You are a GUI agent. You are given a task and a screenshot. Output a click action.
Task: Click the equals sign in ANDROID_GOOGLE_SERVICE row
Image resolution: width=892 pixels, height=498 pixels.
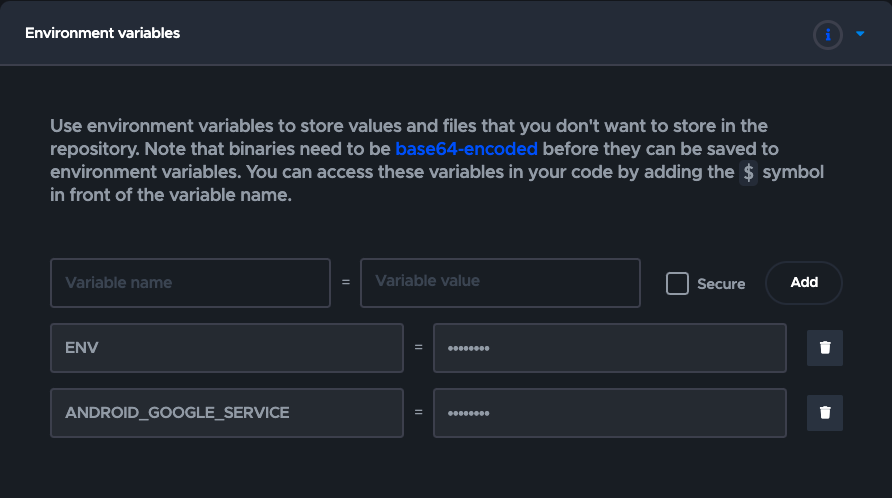[418, 412]
